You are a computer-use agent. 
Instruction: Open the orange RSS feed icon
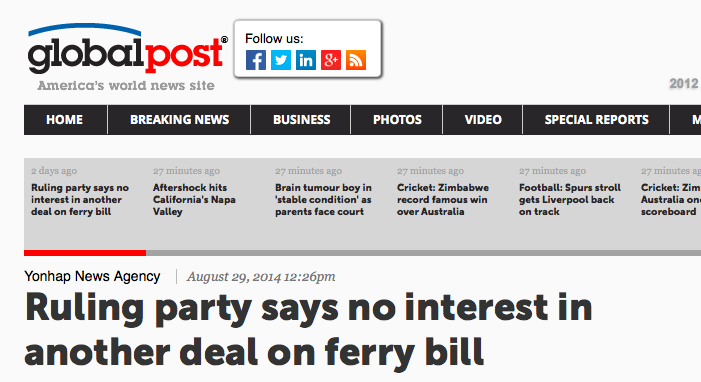(x=356, y=60)
